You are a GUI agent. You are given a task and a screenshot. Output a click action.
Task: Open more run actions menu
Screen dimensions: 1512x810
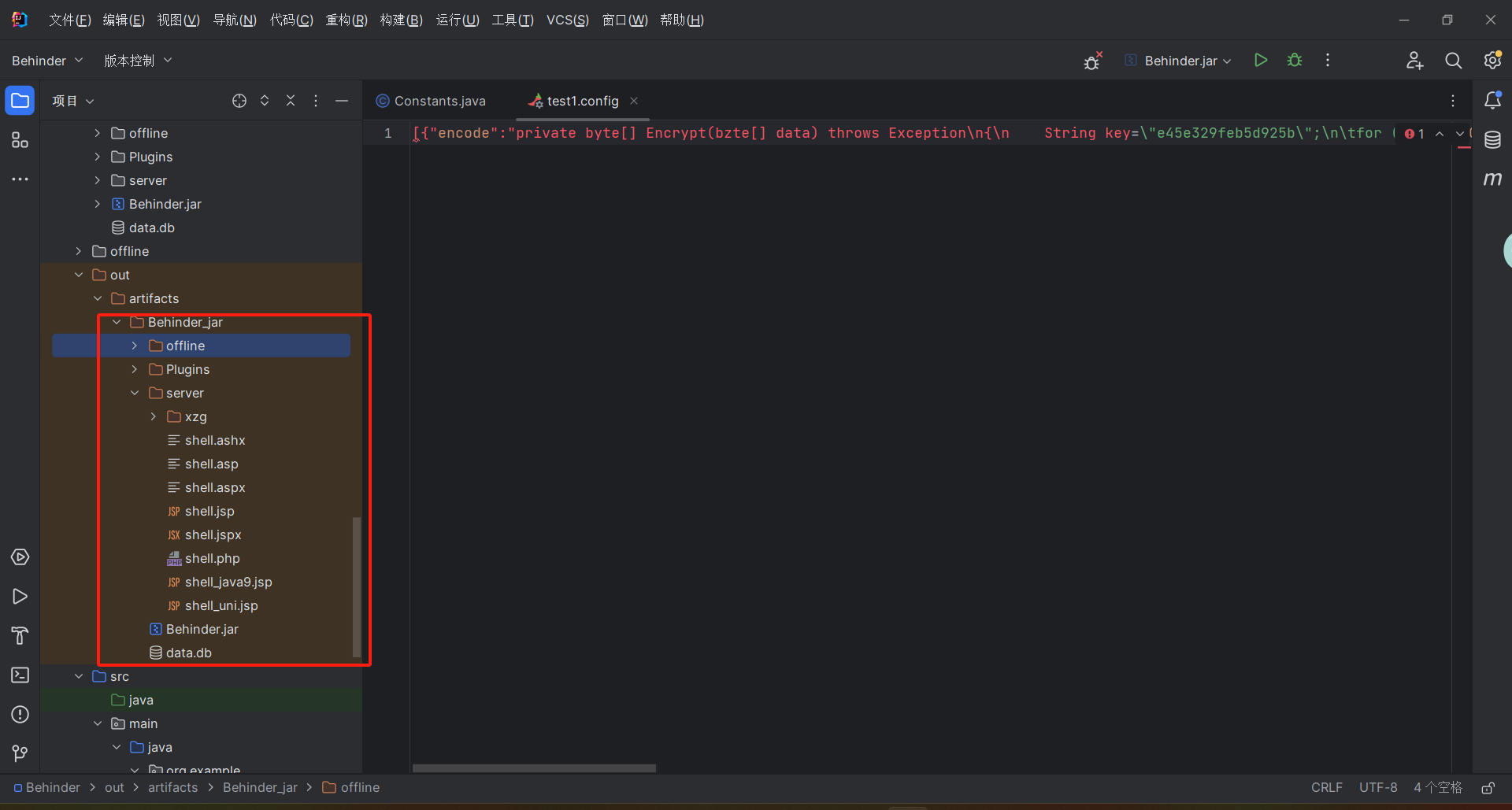coord(1328,61)
